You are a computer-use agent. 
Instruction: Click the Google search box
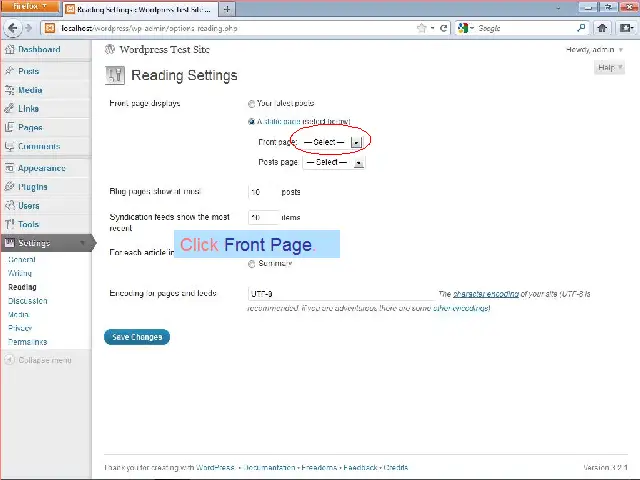coord(524,28)
